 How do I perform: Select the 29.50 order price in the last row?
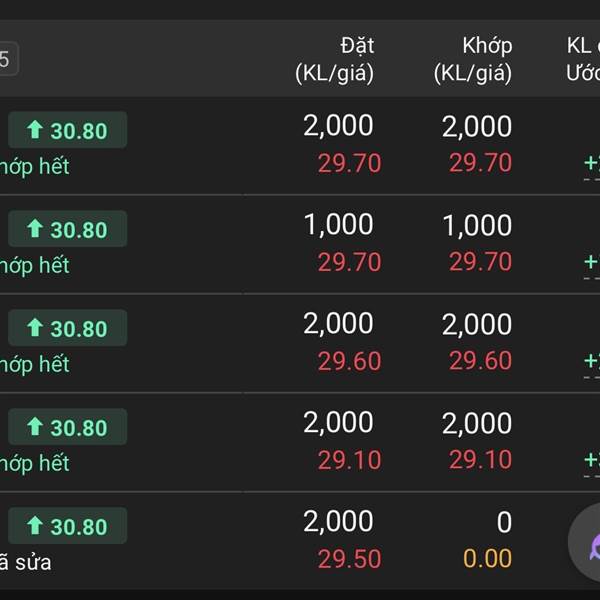click(349, 558)
